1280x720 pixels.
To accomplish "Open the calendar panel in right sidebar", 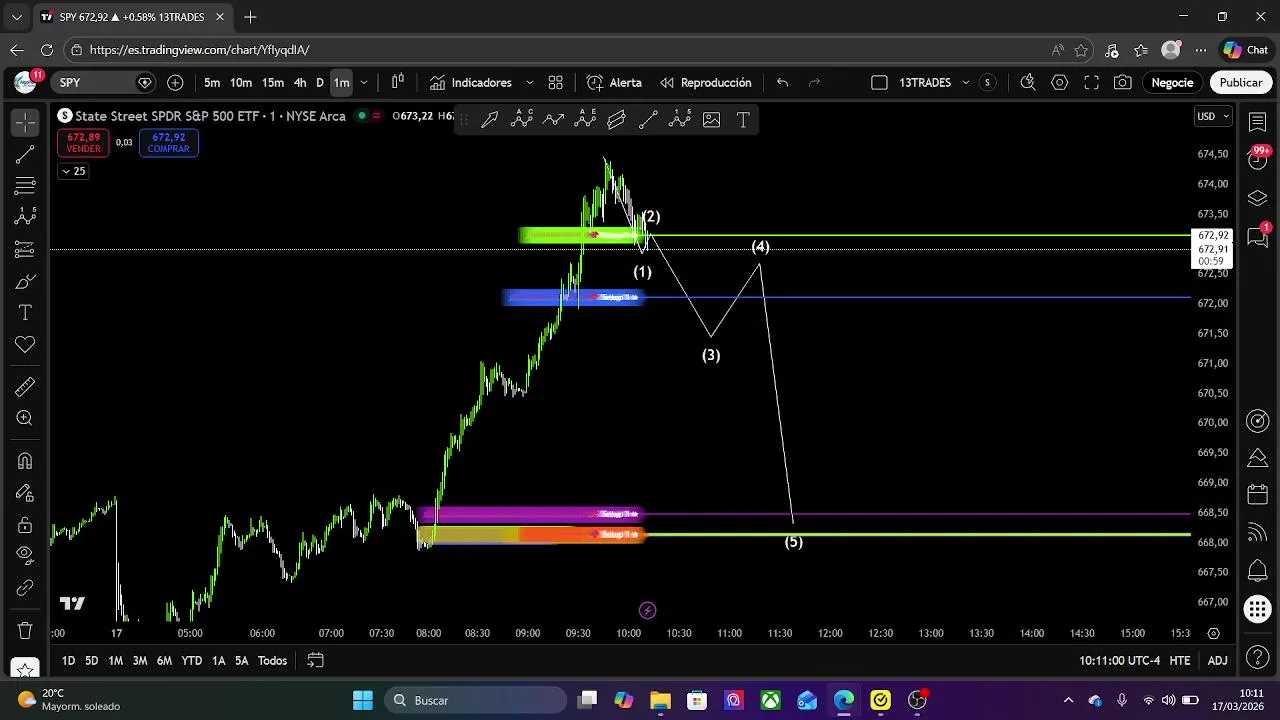I will point(1258,495).
